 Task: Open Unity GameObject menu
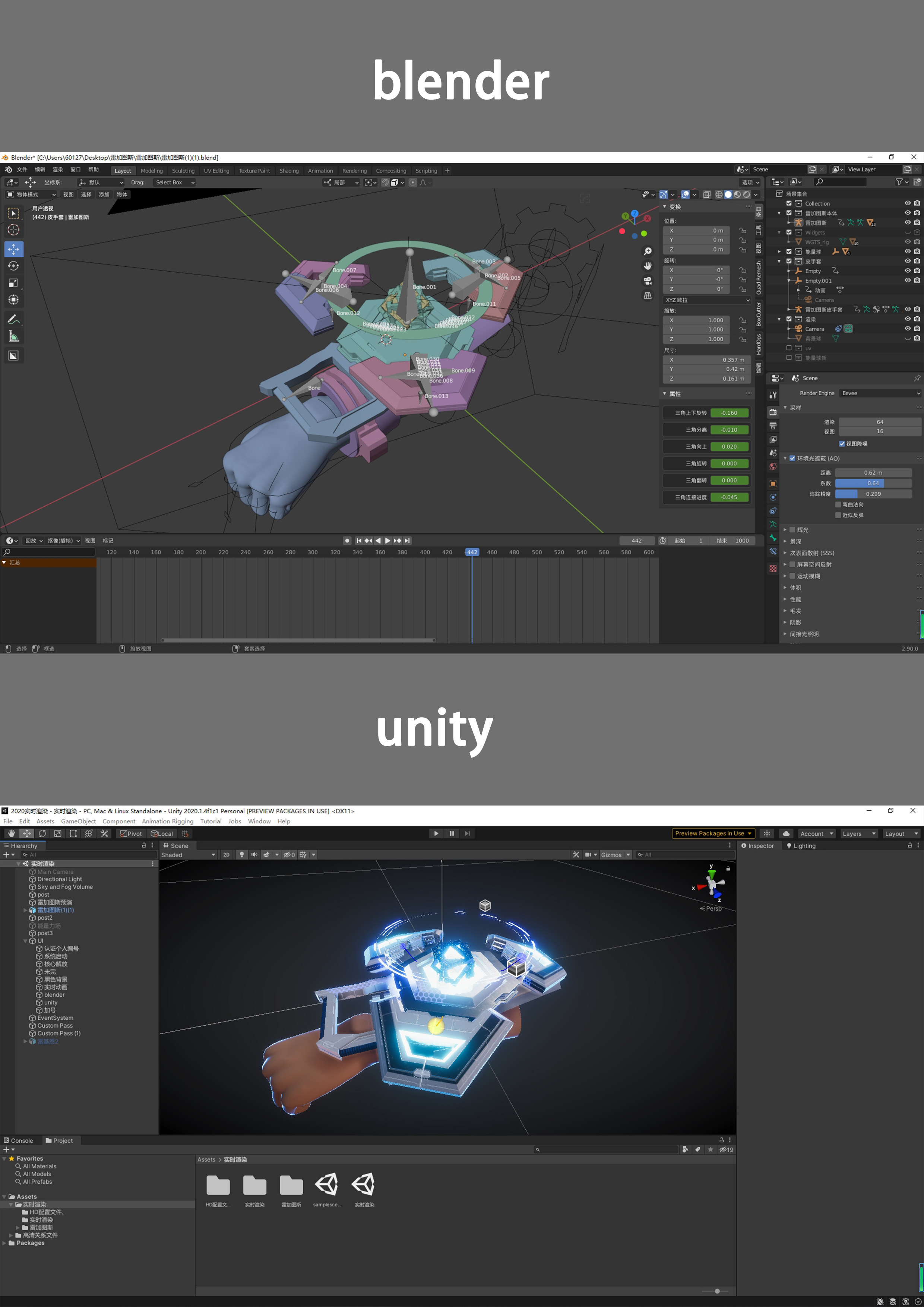click(78, 822)
